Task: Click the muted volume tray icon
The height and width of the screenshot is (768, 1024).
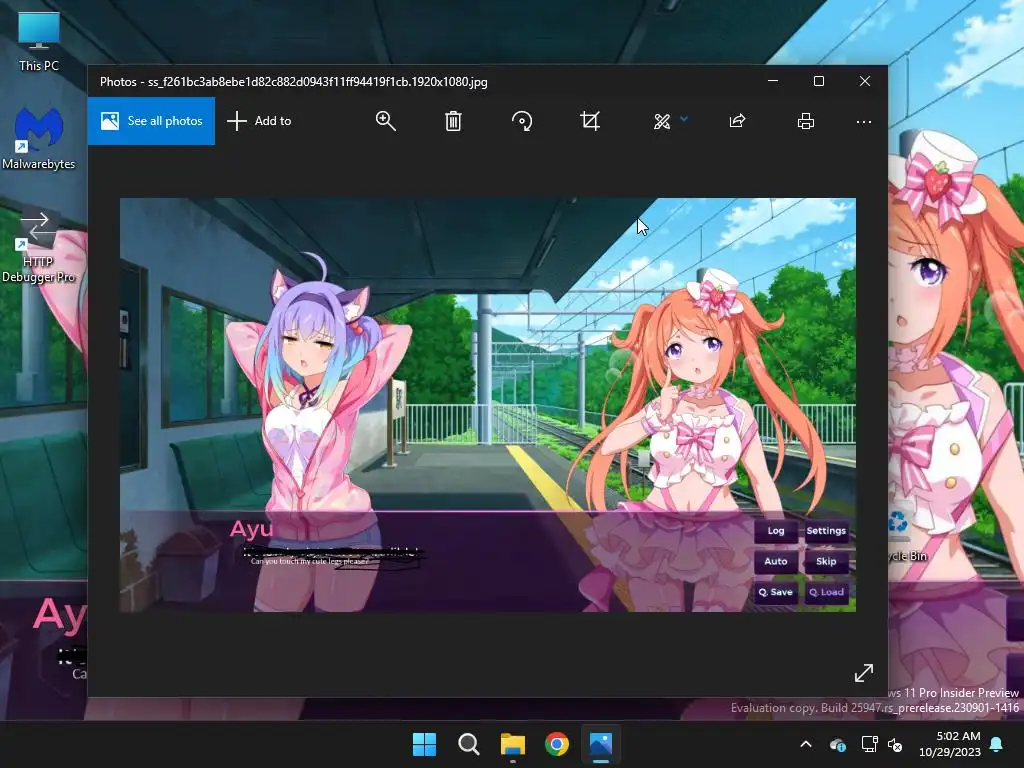Action: click(x=895, y=744)
